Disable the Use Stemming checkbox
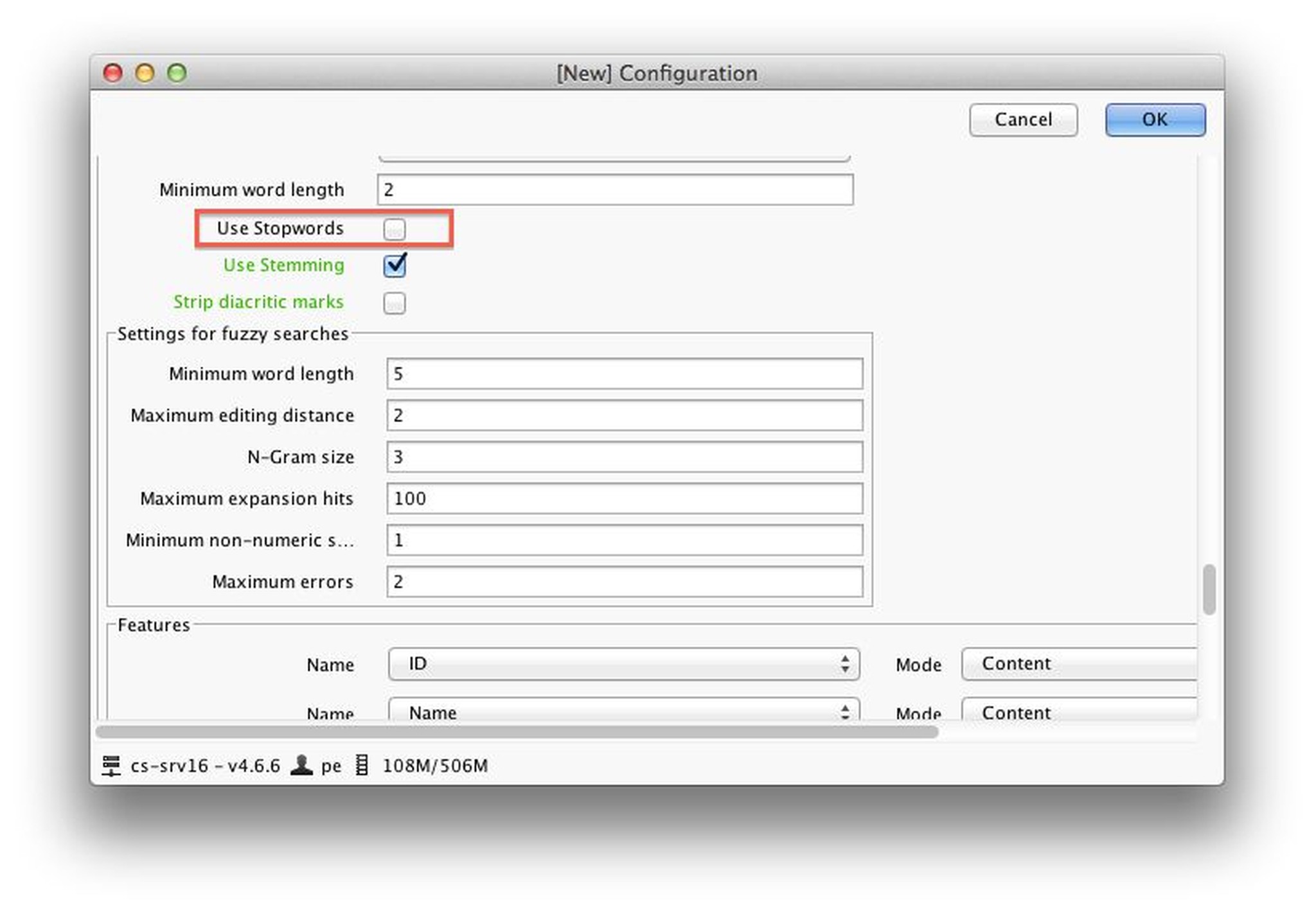 [395, 266]
